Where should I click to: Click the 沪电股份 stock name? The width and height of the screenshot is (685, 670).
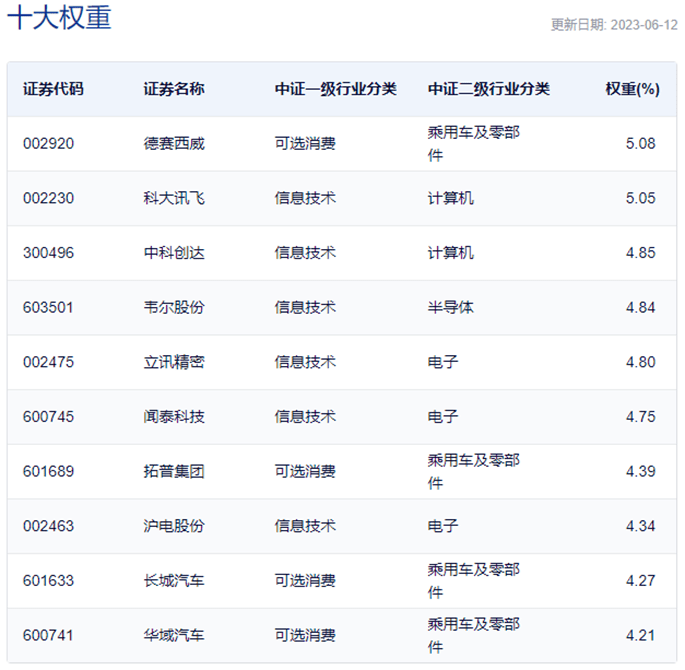coord(174,525)
